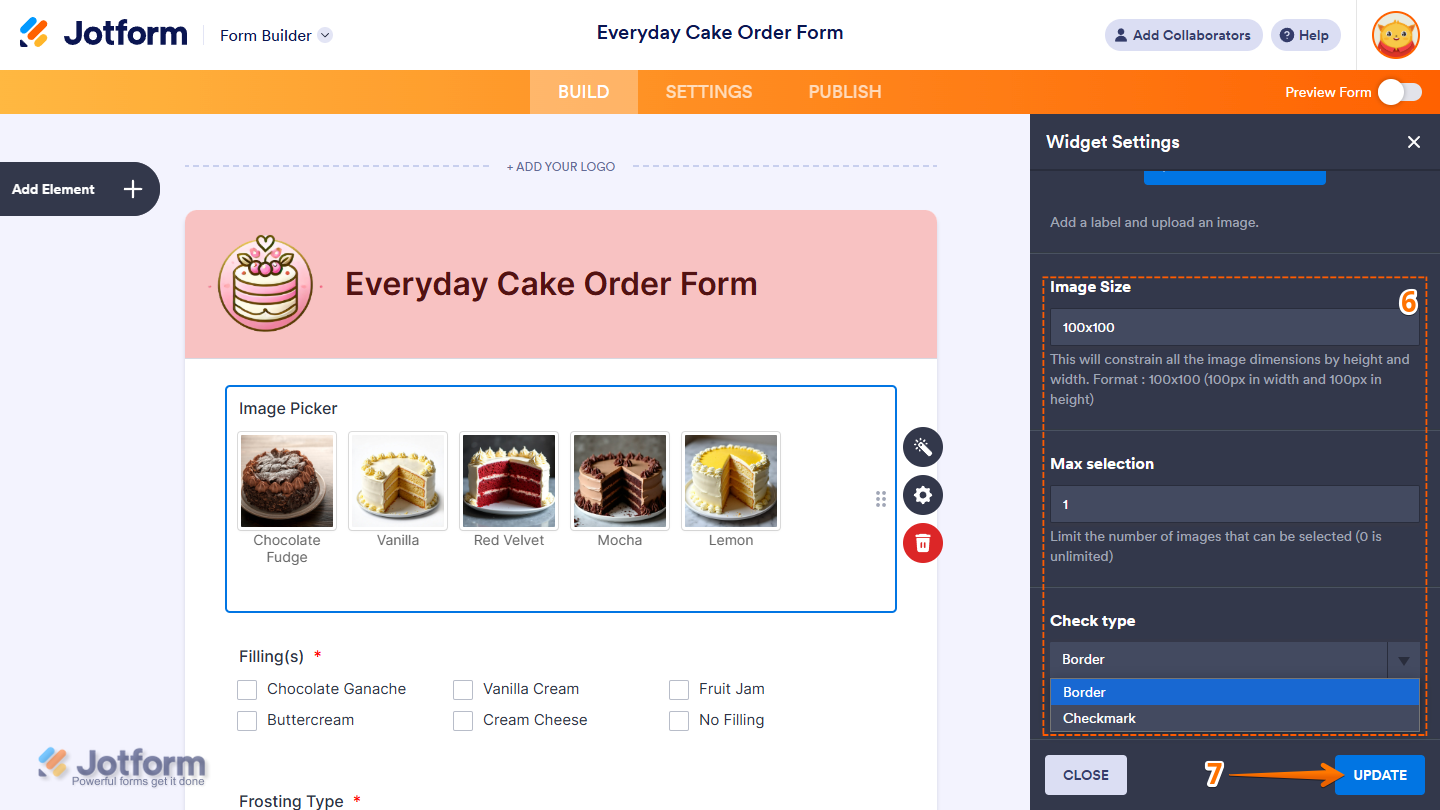Delete the Image Picker using the trash icon
Screen dimensions: 1440x810
pyautogui.click(x=922, y=543)
